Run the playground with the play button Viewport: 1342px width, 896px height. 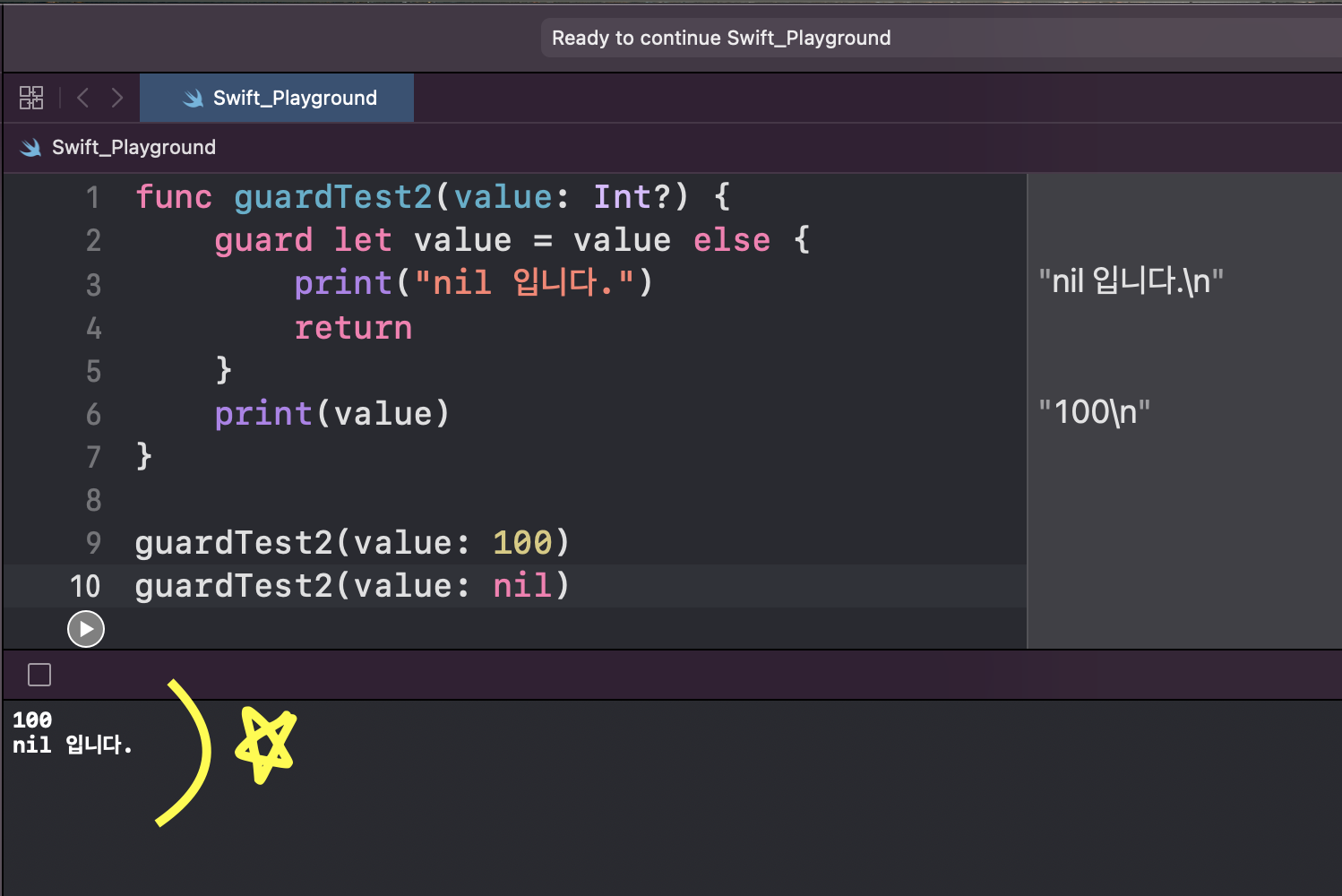tap(85, 628)
